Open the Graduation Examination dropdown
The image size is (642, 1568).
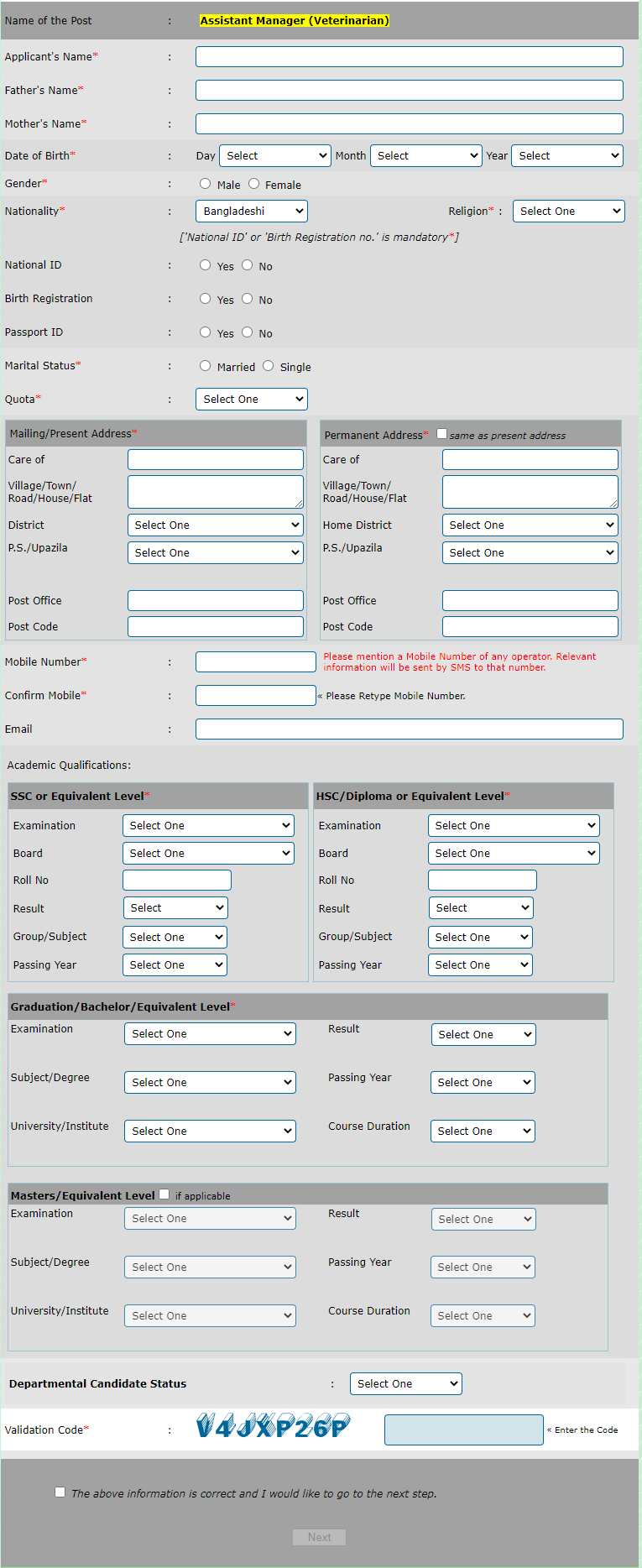click(211, 1034)
